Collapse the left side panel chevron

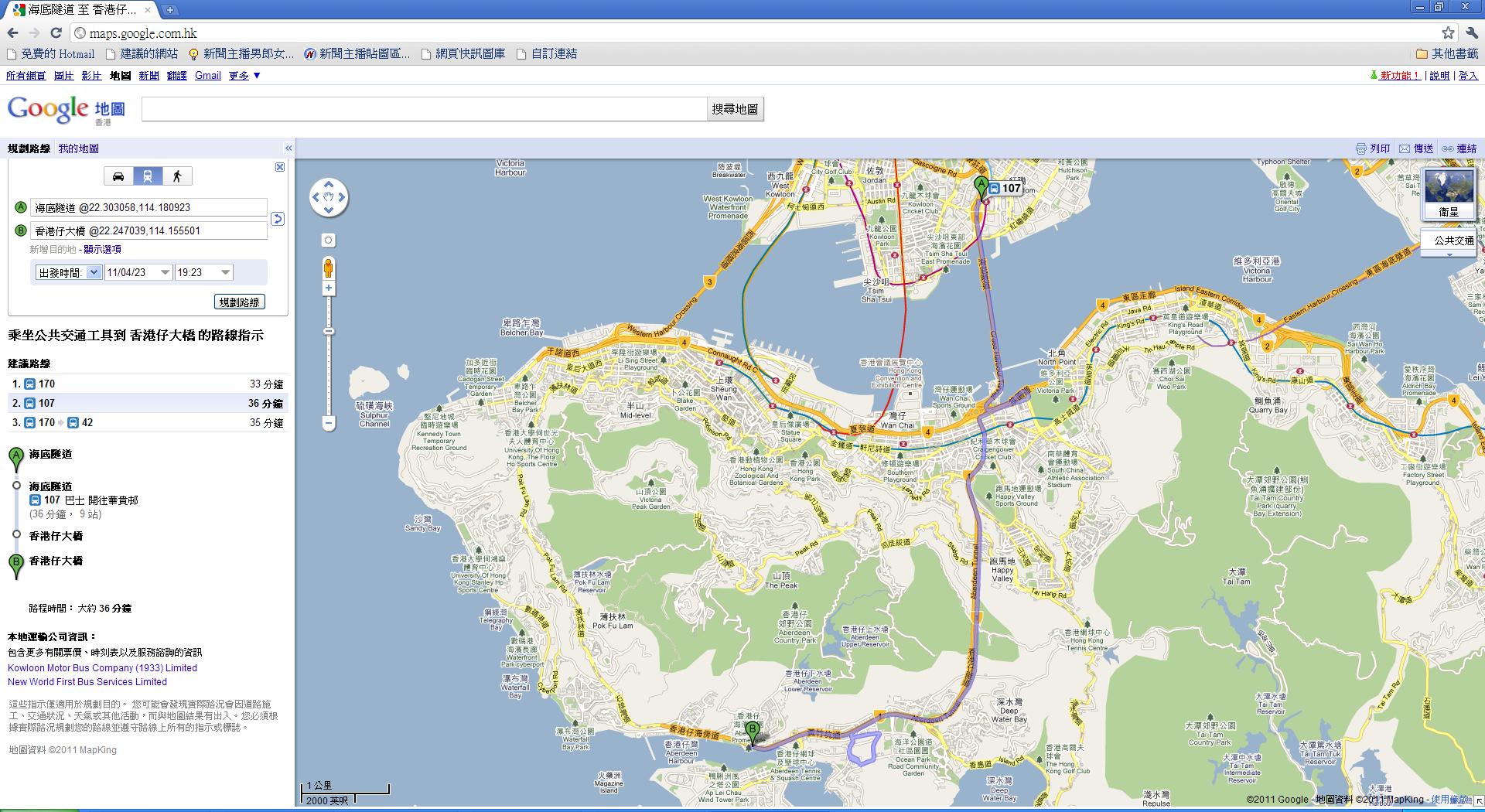tap(288, 148)
